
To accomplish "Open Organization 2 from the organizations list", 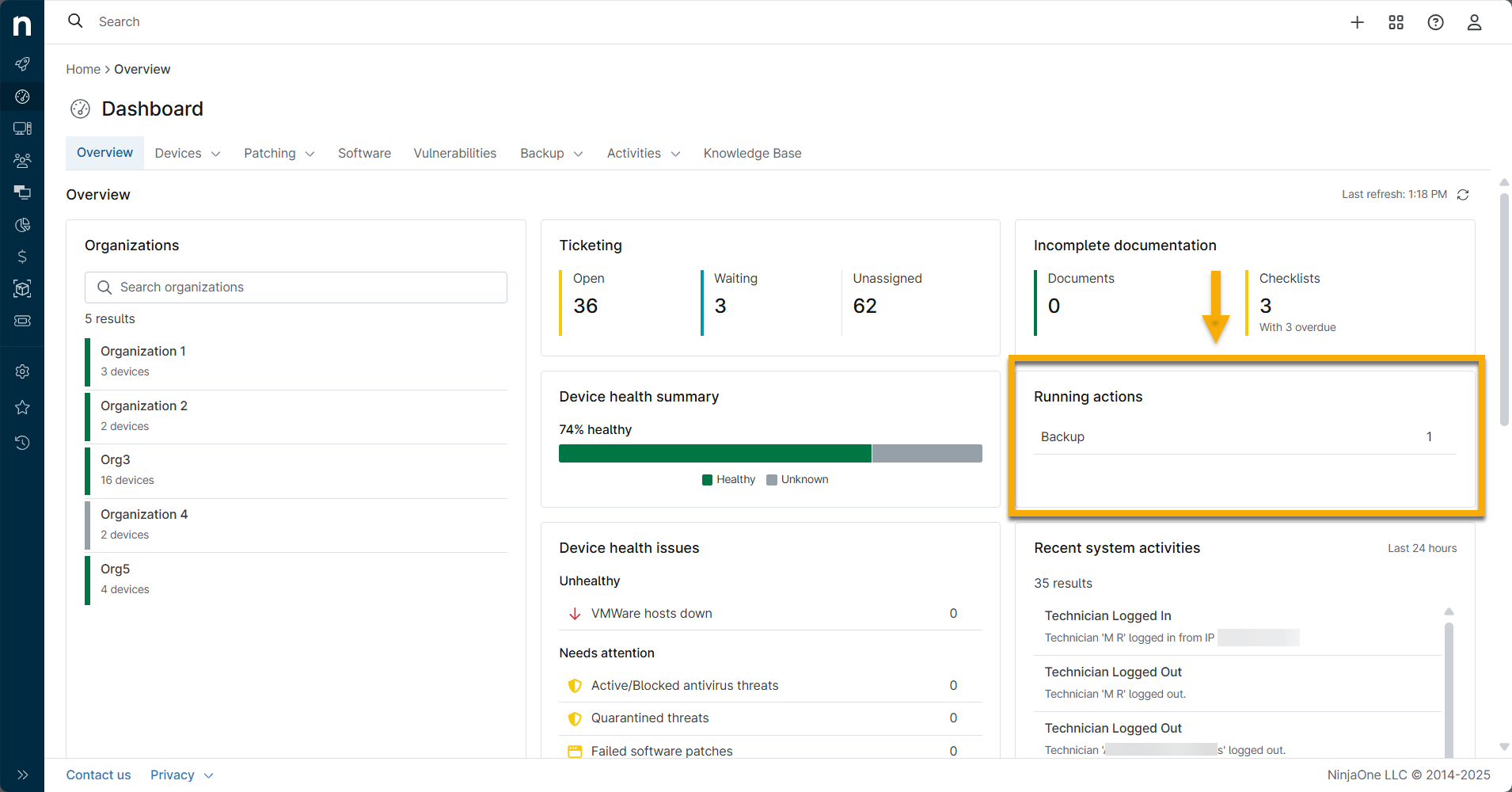I will [143, 406].
